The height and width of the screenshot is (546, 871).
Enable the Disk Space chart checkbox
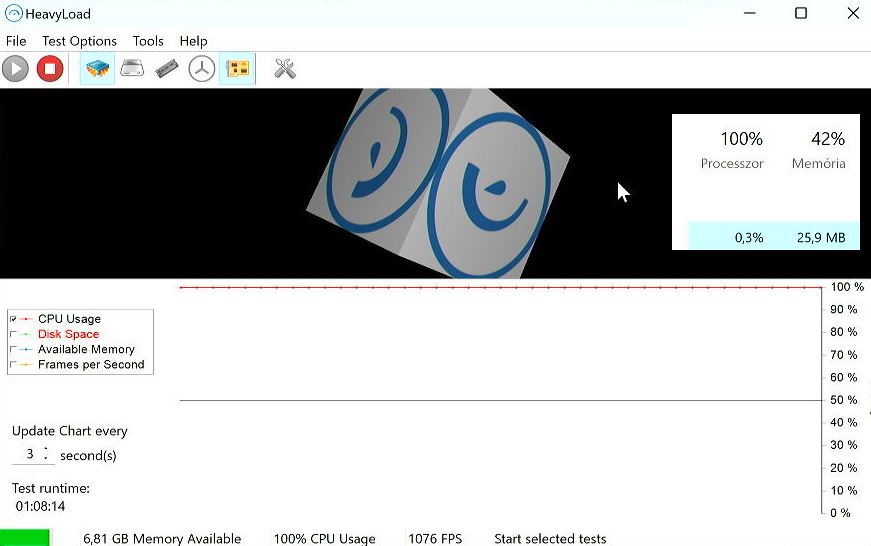point(13,334)
